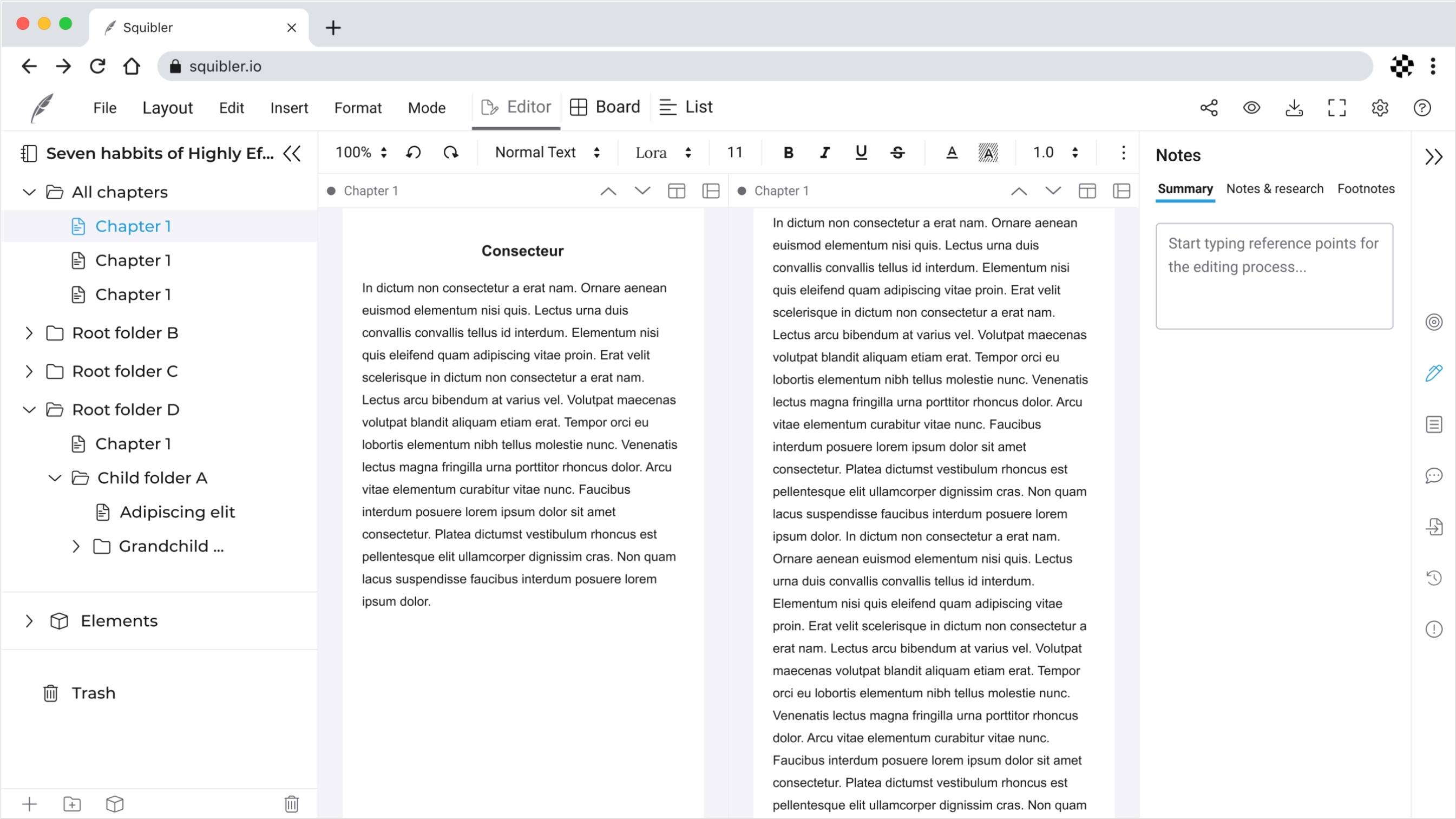Click the preview eye icon
1456x819 pixels.
point(1251,107)
